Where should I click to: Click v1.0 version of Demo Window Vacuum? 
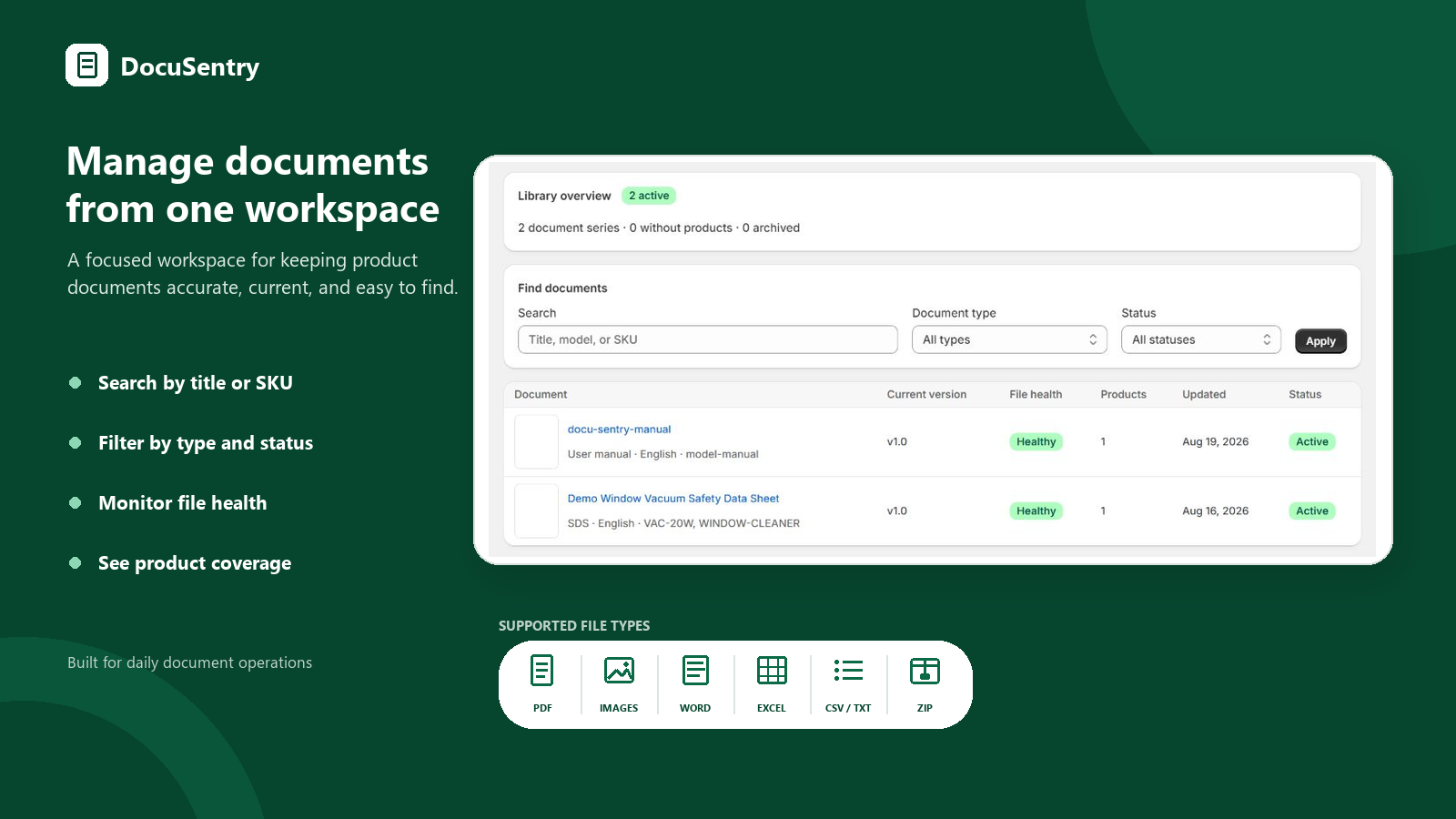897,511
